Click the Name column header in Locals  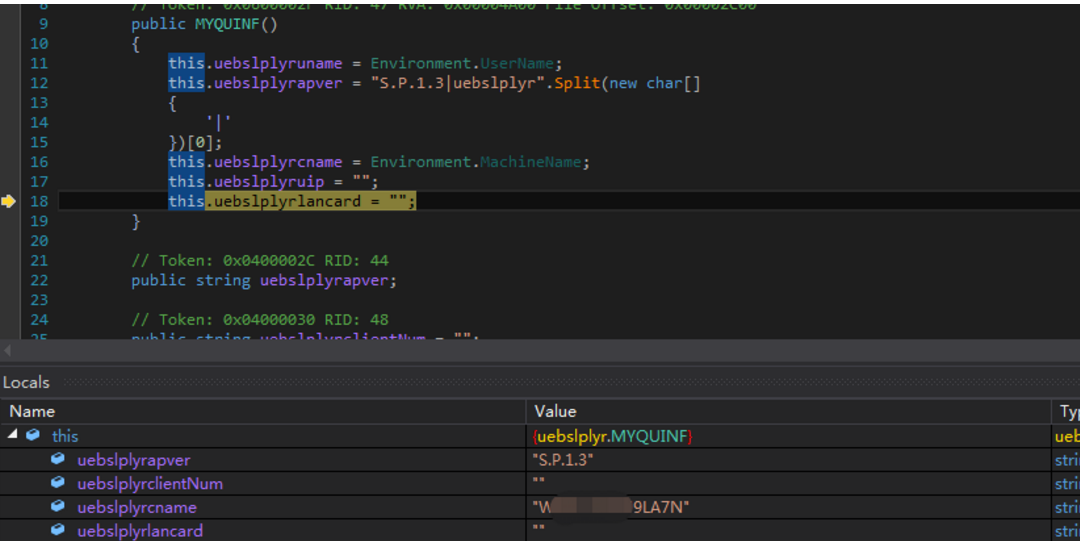point(32,411)
